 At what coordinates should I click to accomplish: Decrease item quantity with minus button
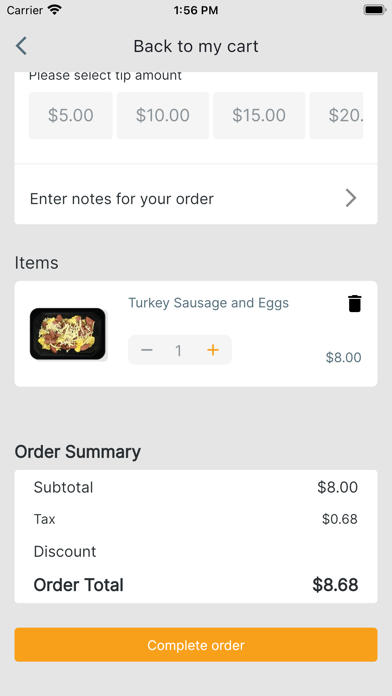[x=147, y=350]
